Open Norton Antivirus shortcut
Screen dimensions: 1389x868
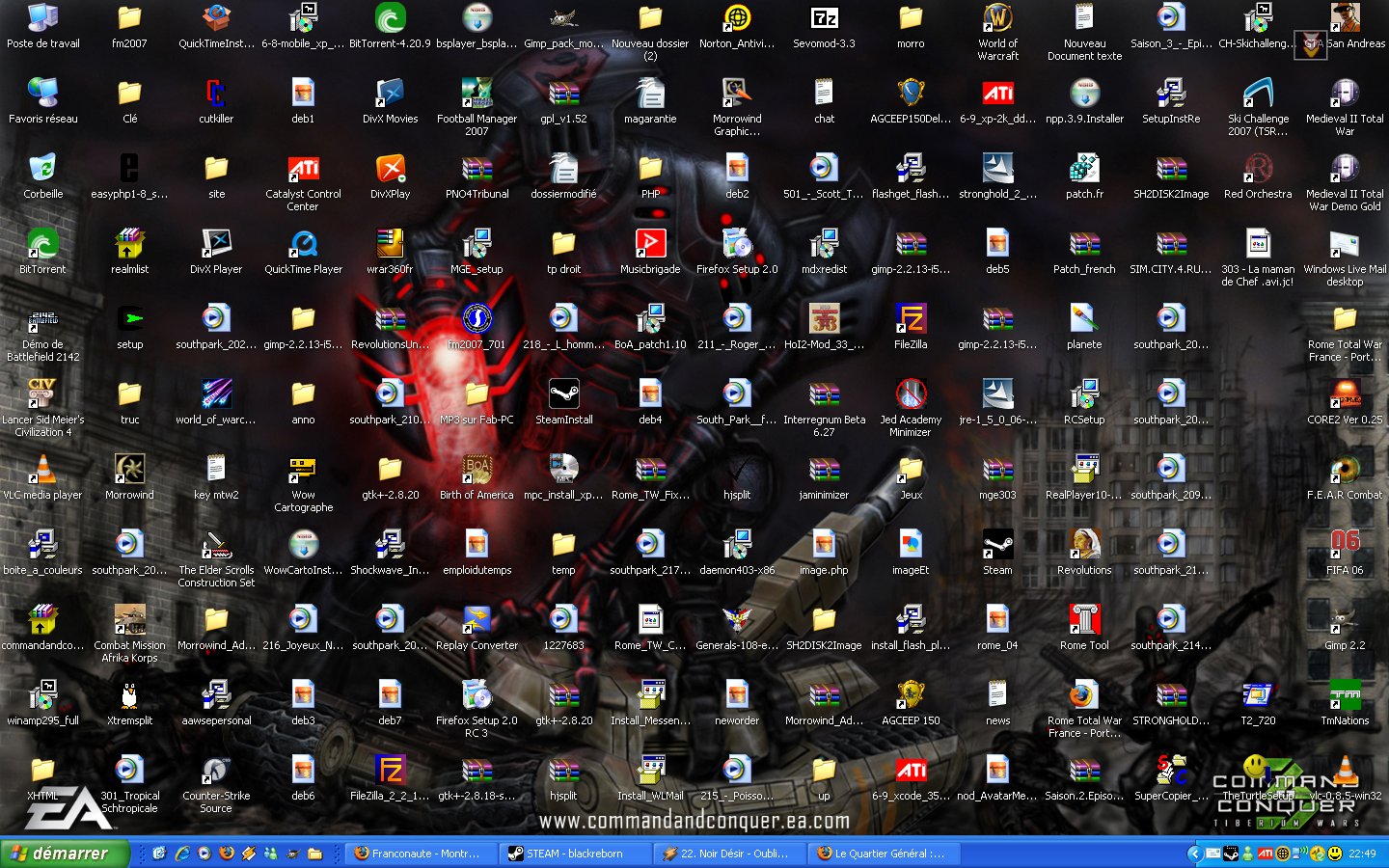[738, 26]
